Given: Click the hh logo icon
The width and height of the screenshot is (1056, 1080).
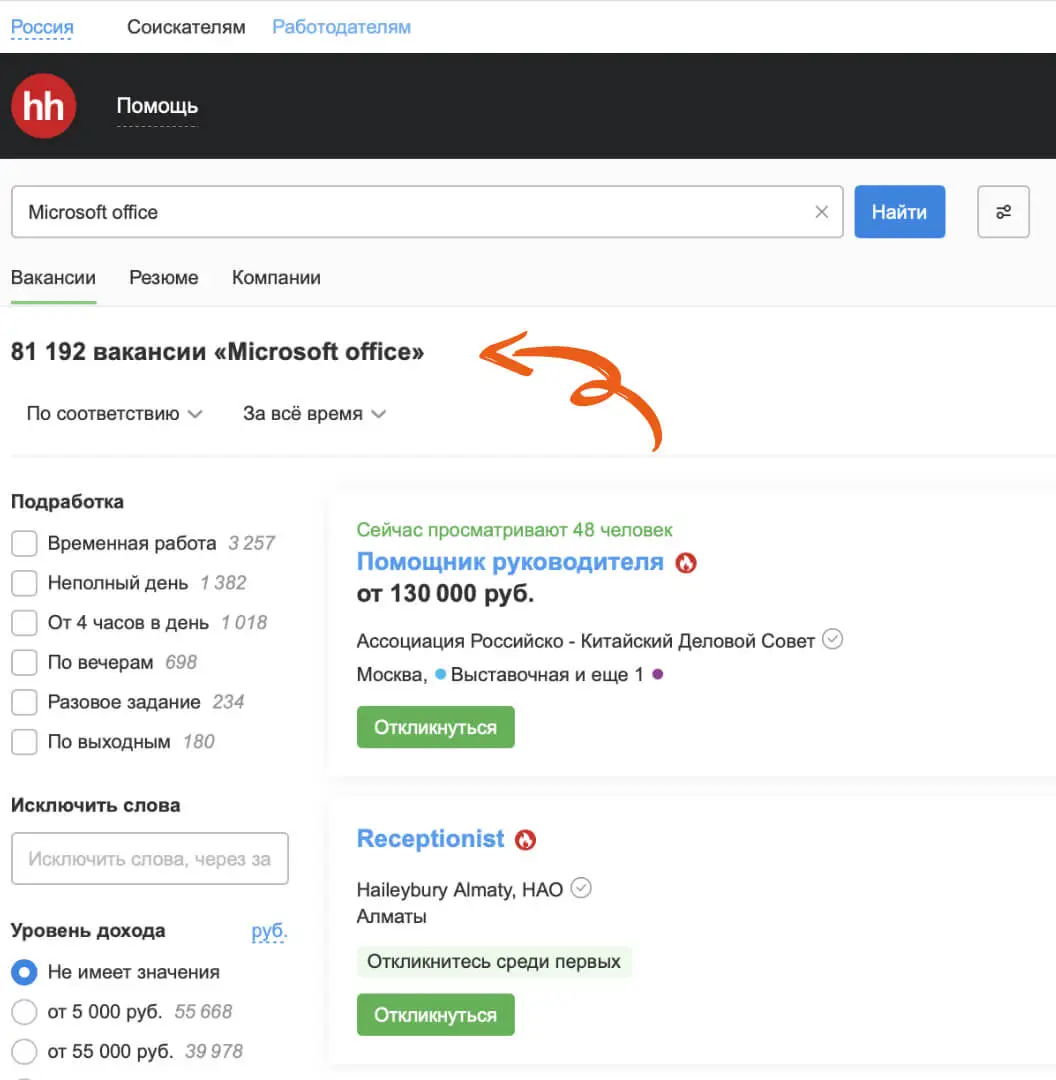Looking at the screenshot, I should click(x=43, y=106).
